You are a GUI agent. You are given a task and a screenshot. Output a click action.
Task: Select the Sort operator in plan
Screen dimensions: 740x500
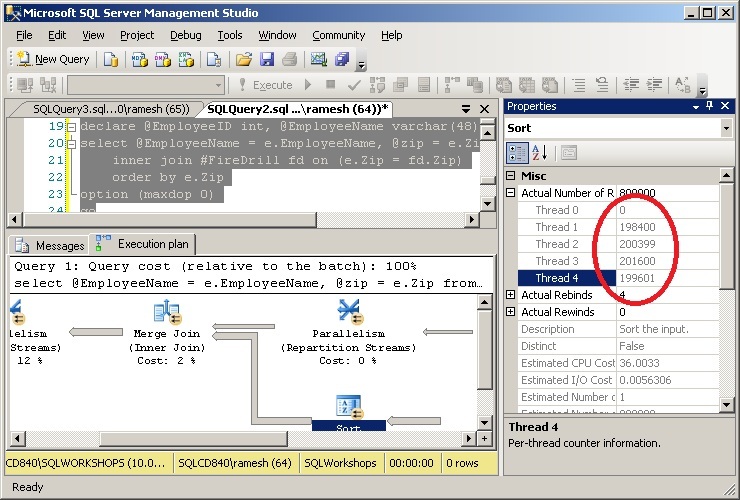pos(349,412)
